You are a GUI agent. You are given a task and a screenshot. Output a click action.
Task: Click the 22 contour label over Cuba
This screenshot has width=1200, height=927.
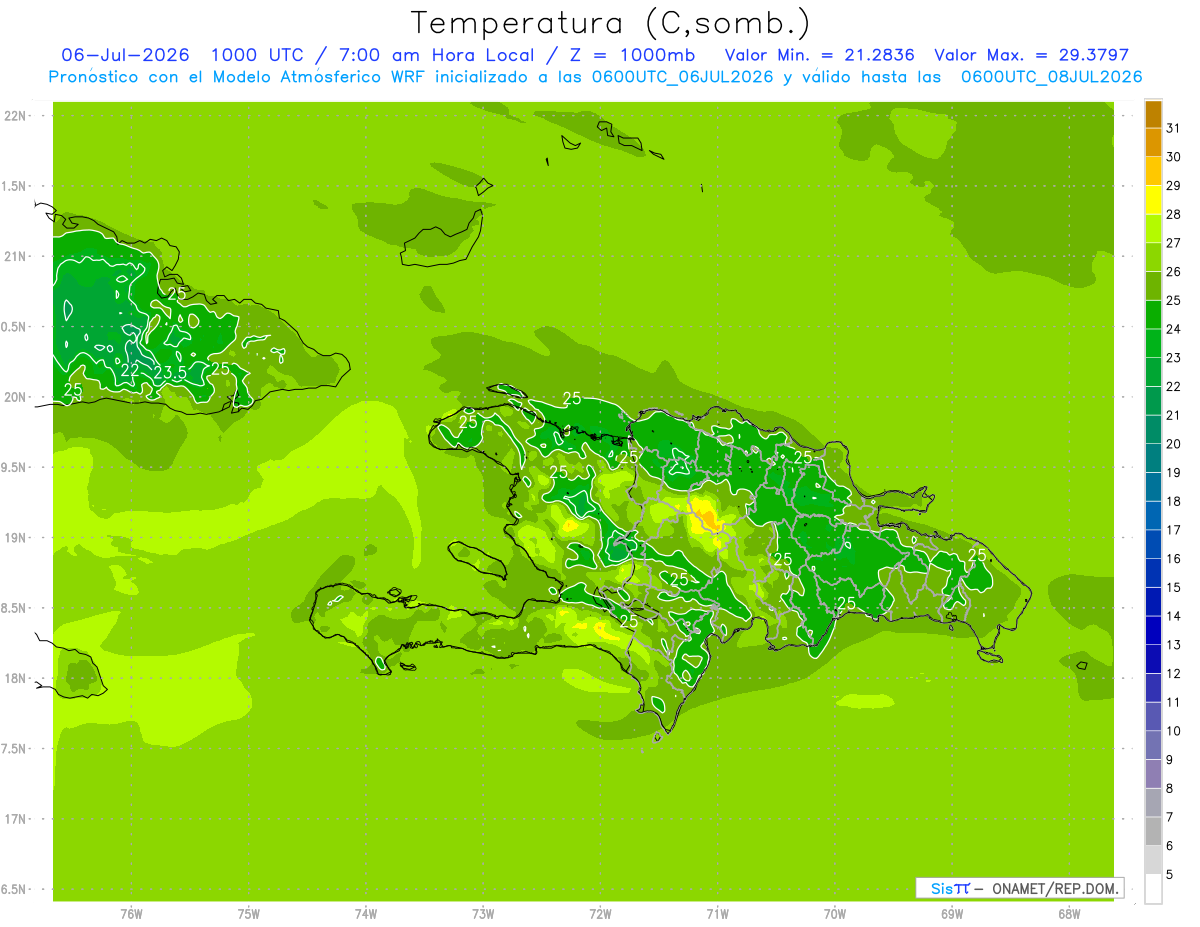coord(130,370)
